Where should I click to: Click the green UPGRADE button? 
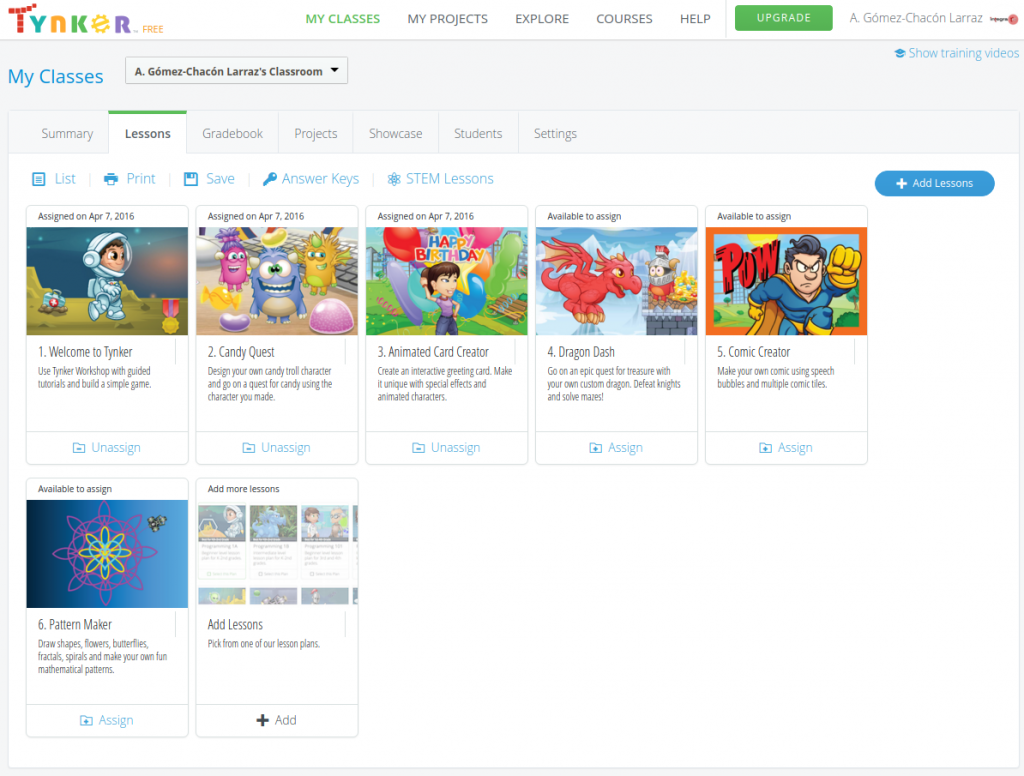[783, 19]
